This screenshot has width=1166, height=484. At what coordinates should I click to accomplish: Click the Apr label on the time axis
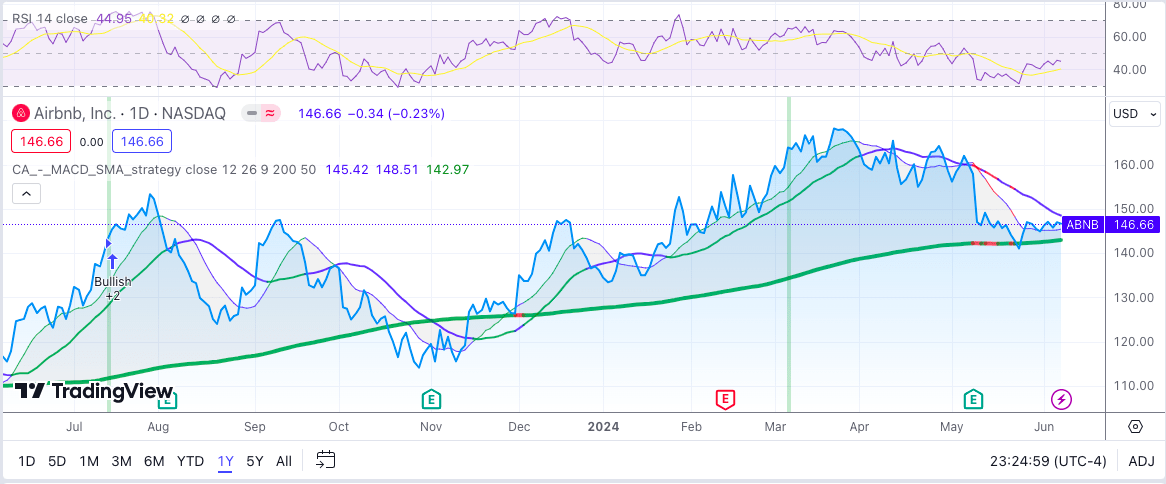859,427
